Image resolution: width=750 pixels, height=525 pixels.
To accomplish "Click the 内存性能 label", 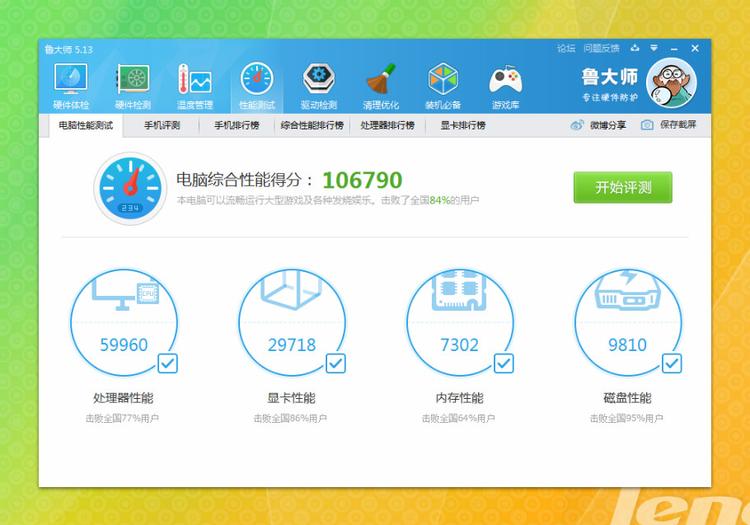I will pos(460,398).
